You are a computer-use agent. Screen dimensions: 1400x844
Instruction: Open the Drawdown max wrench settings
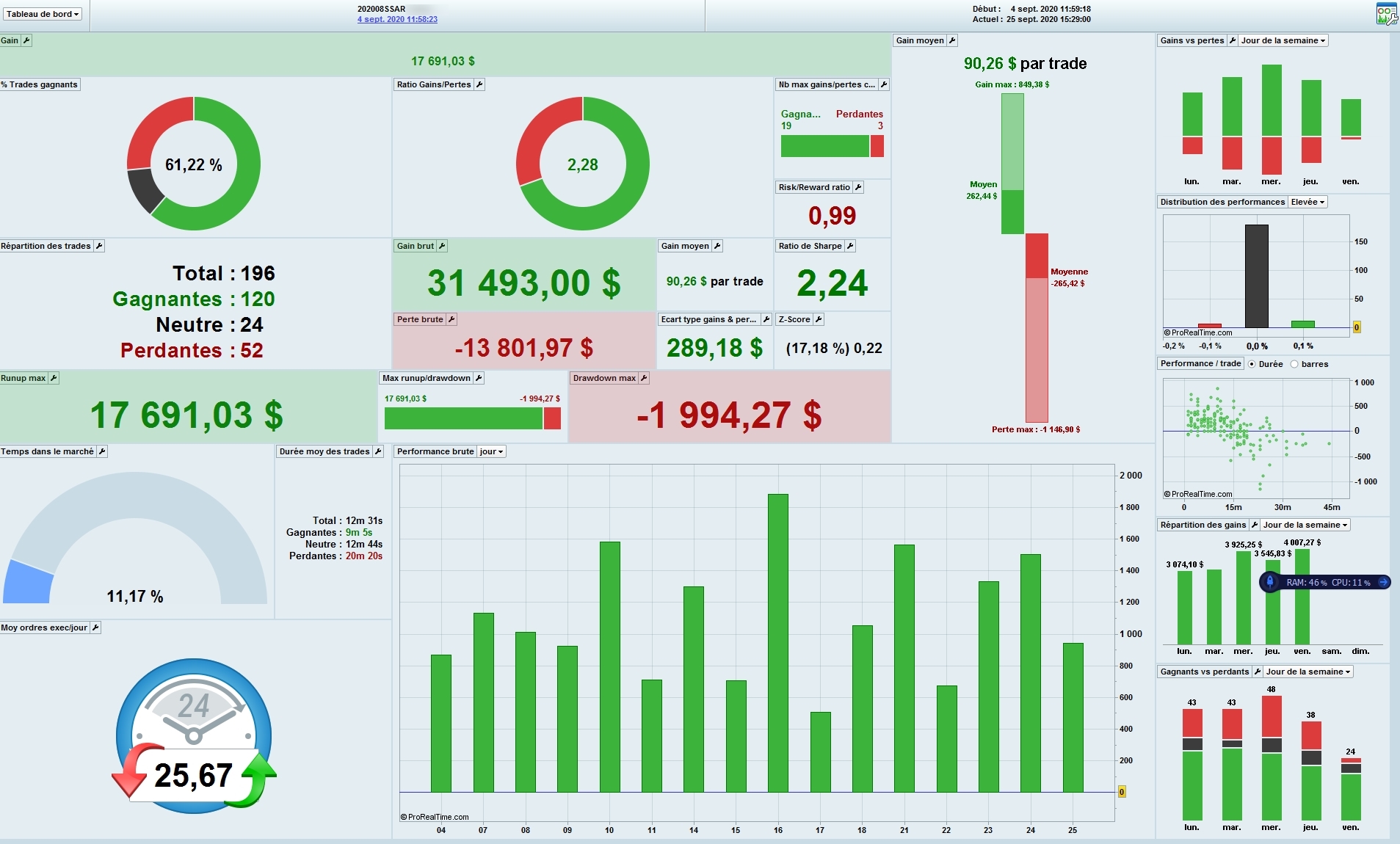click(644, 378)
